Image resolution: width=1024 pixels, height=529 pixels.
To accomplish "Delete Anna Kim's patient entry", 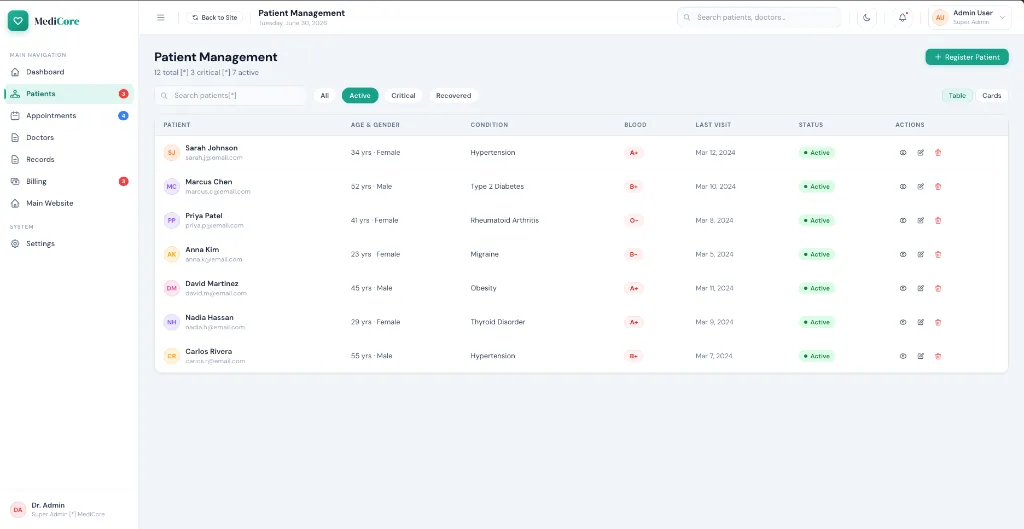I will click(938, 255).
